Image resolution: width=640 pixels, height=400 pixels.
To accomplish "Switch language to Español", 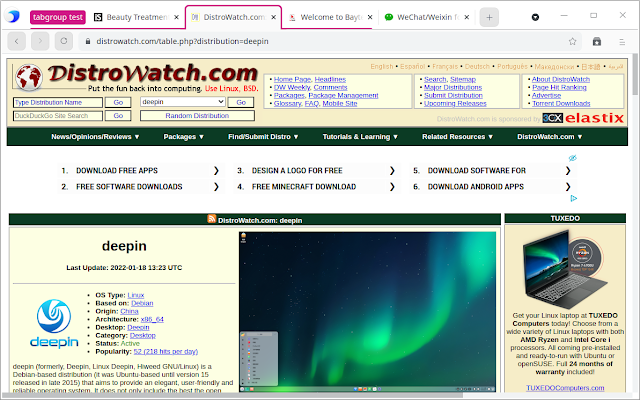I will pos(412,66).
